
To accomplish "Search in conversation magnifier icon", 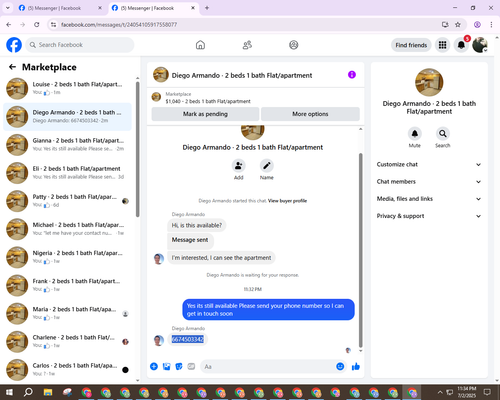I will click(443, 134).
